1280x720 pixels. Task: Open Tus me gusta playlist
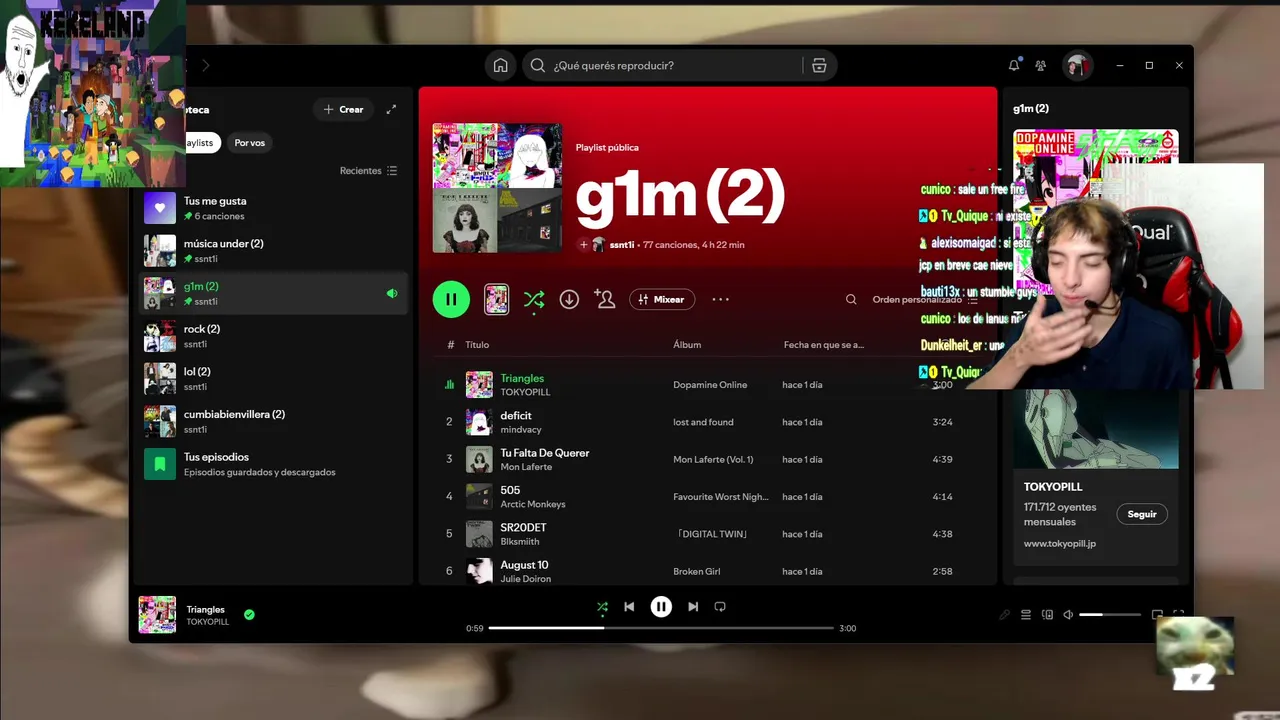pyautogui.click(x=273, y=208)
